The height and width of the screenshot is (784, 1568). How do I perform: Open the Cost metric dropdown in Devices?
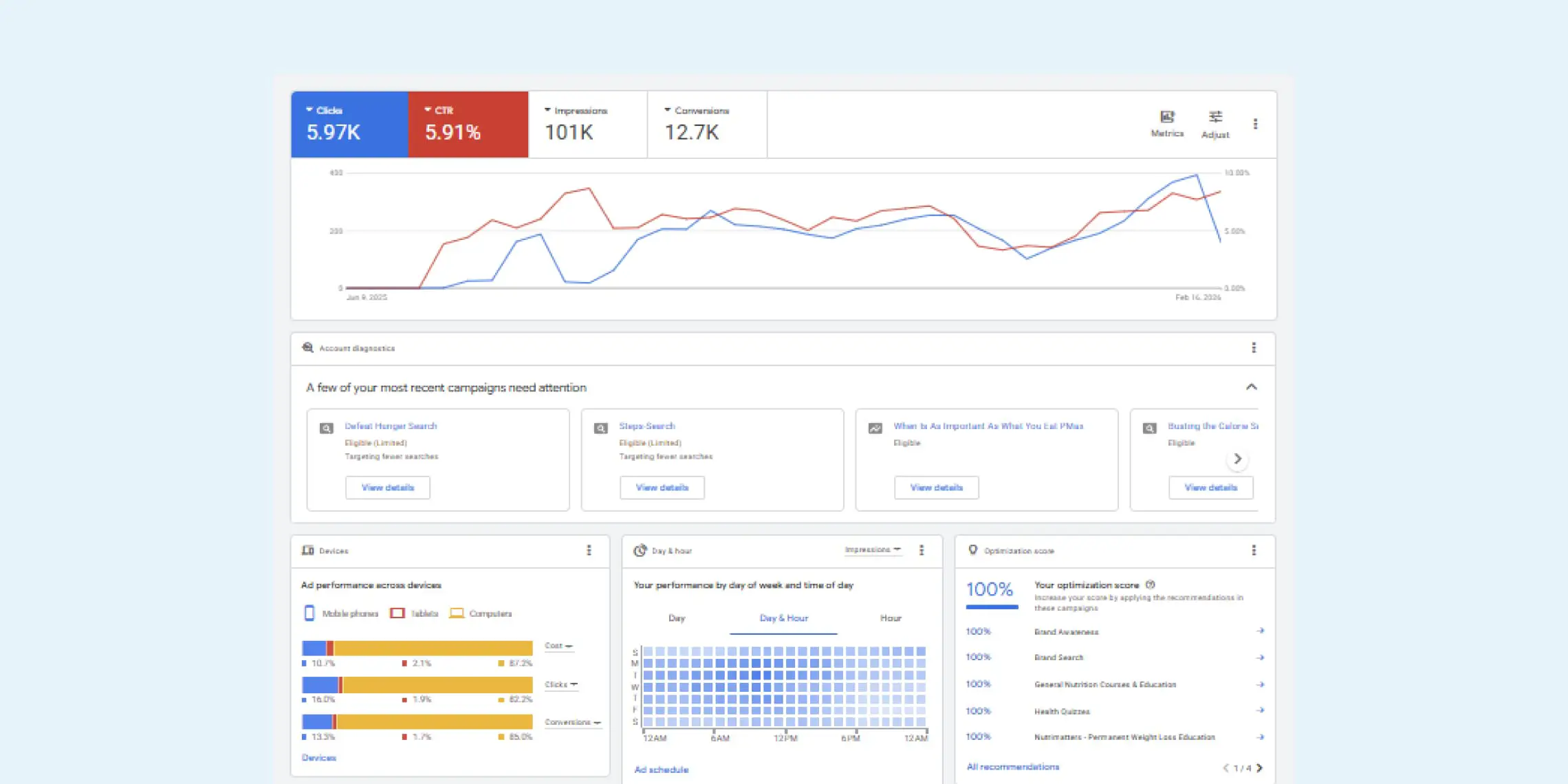pos(558,646)
